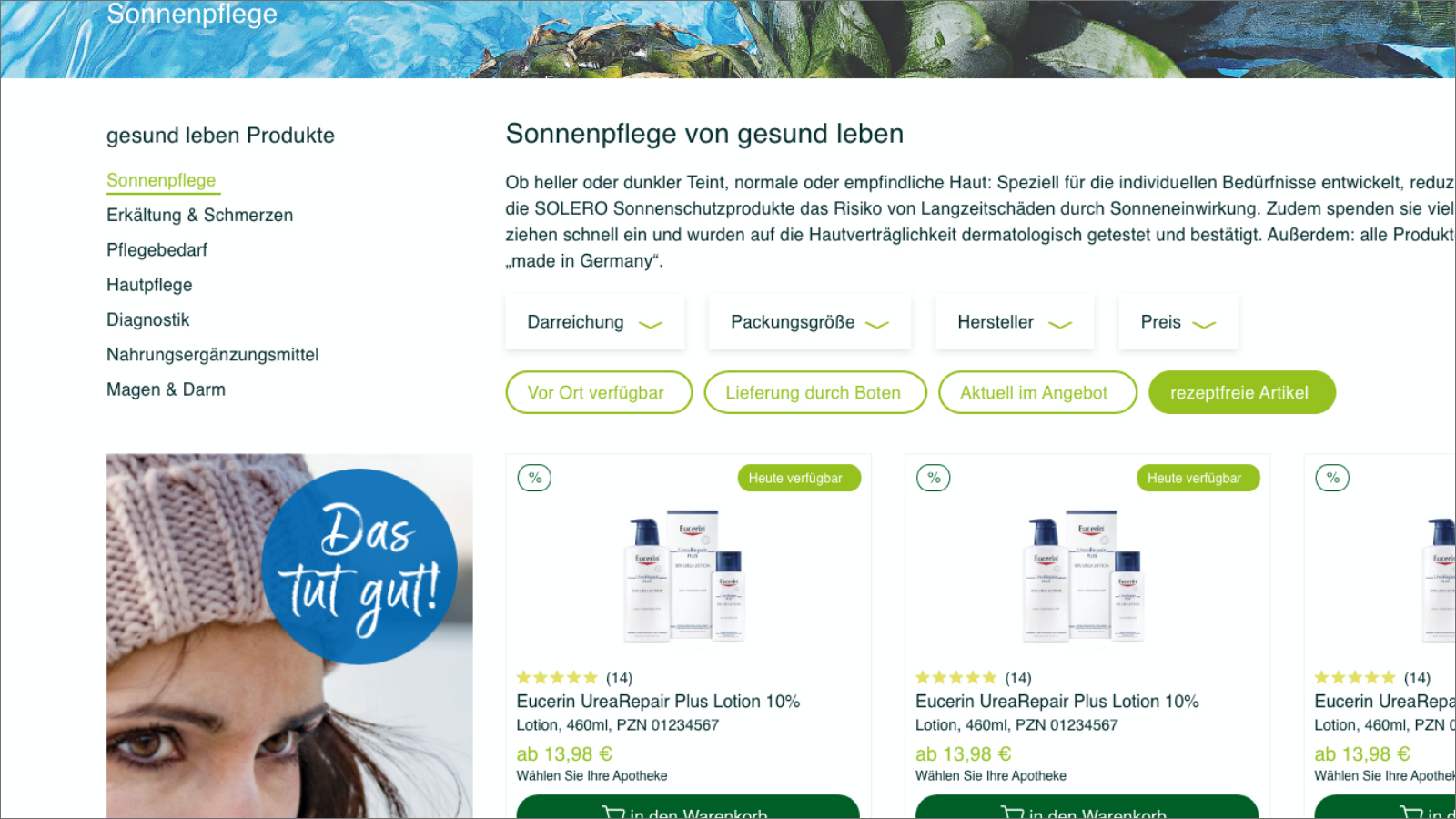This screenshot has height=819, width=1456.
Task: Select Erkältung & Schmerzen category
Action: click(x=199, y=216)
